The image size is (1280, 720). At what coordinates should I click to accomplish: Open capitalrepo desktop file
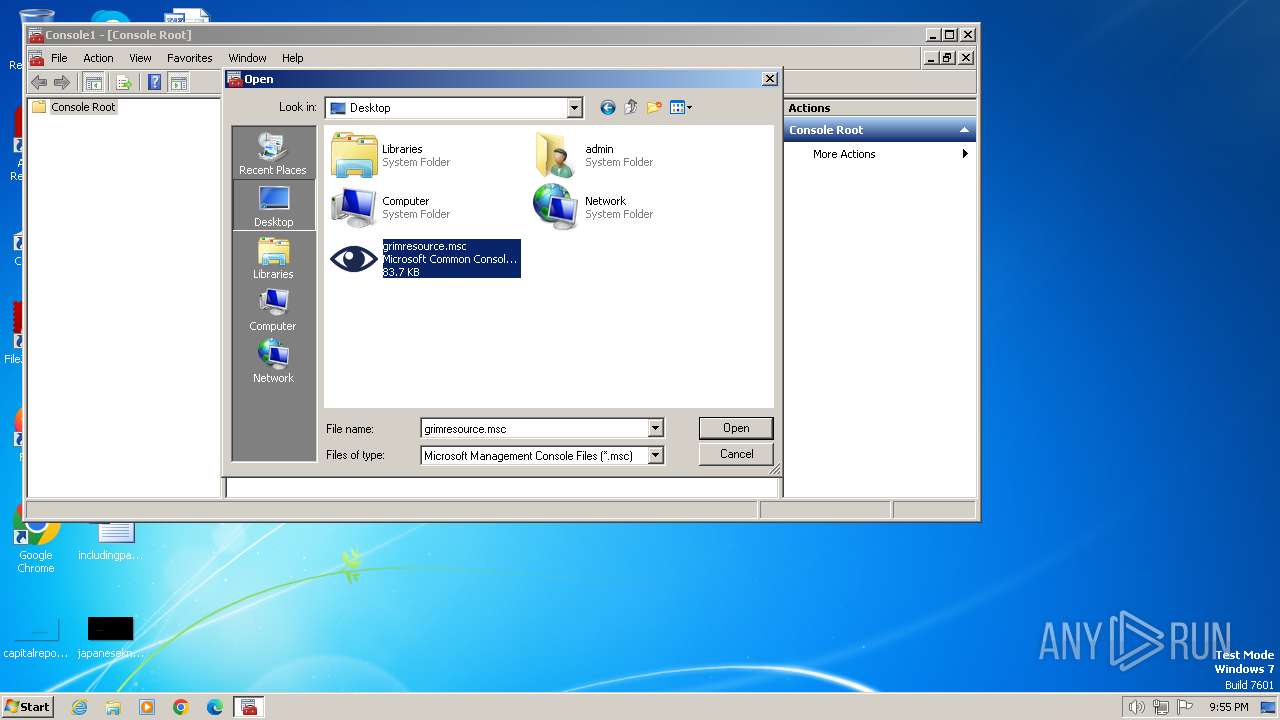[36, 638]
